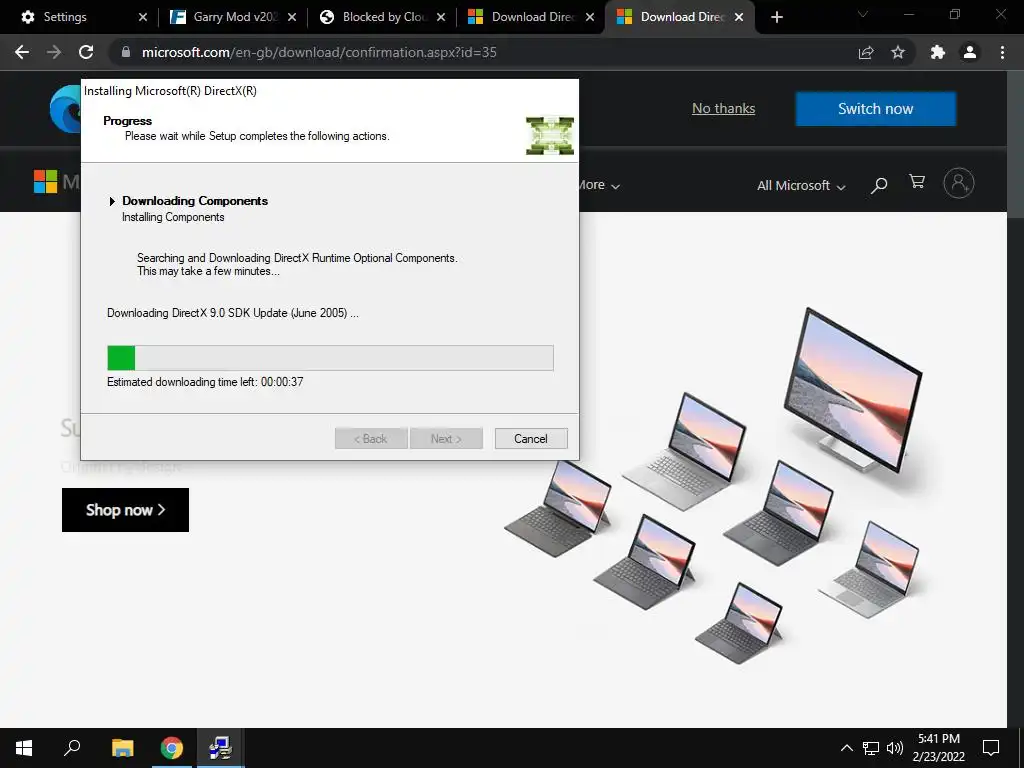Expand the All Microsoft dropdown

tap(801, 185)
